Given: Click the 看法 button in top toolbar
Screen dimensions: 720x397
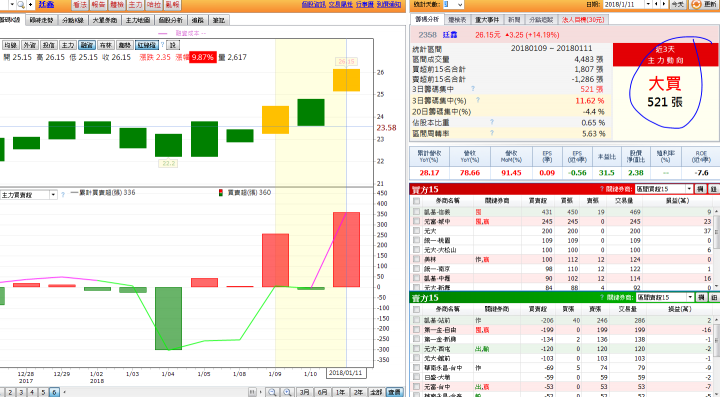Looking at the screenshot, I should click(x=80, y=5).
